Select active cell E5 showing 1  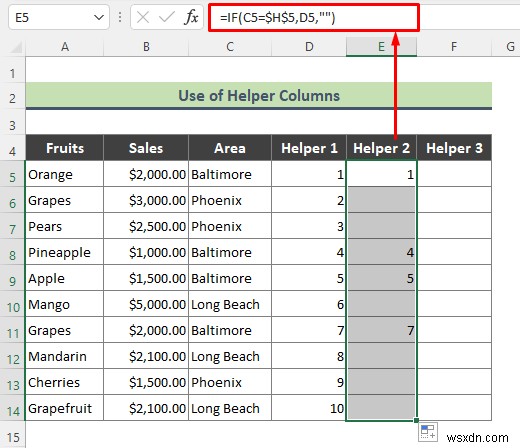click(381, 174)
